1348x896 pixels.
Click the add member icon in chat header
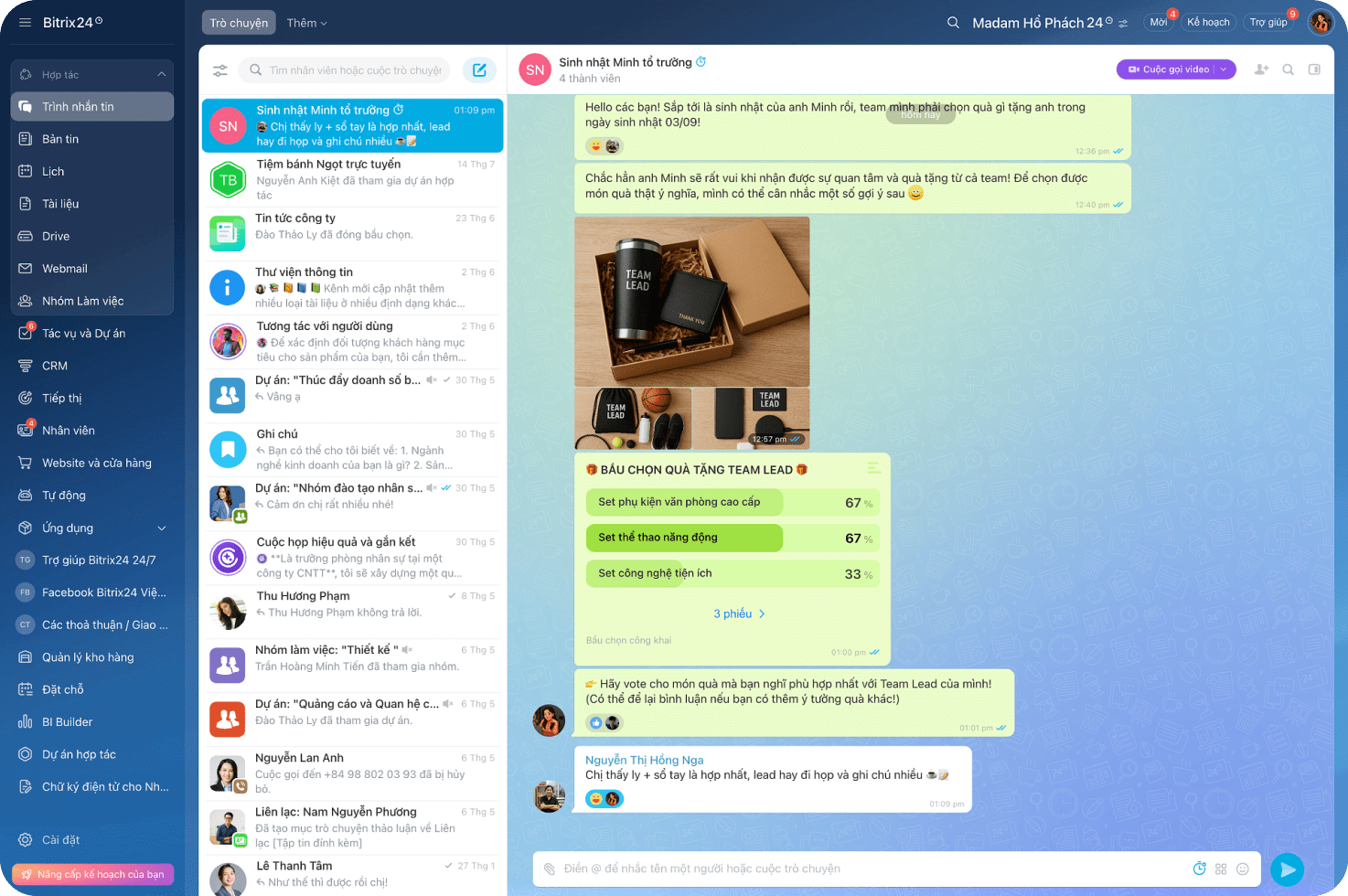click(x=1260, y=69)
